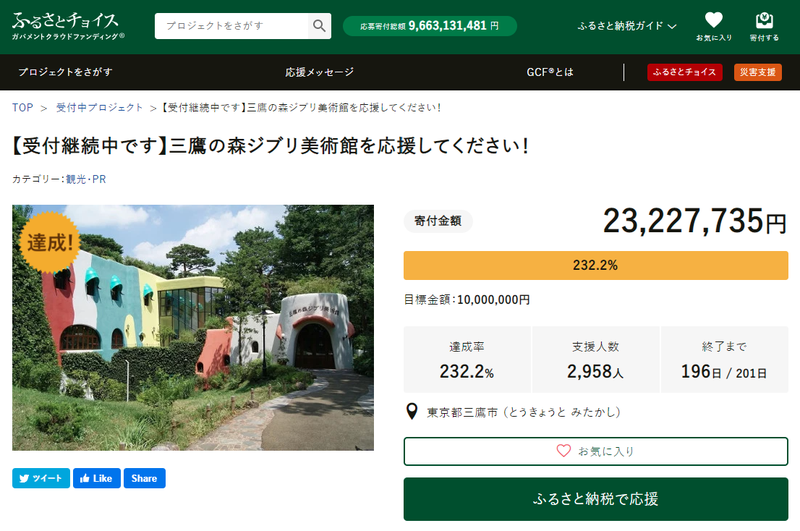Click the 232.2% orange progress bar
Viewport: 800px width, 531px height.
pos(595,265)
